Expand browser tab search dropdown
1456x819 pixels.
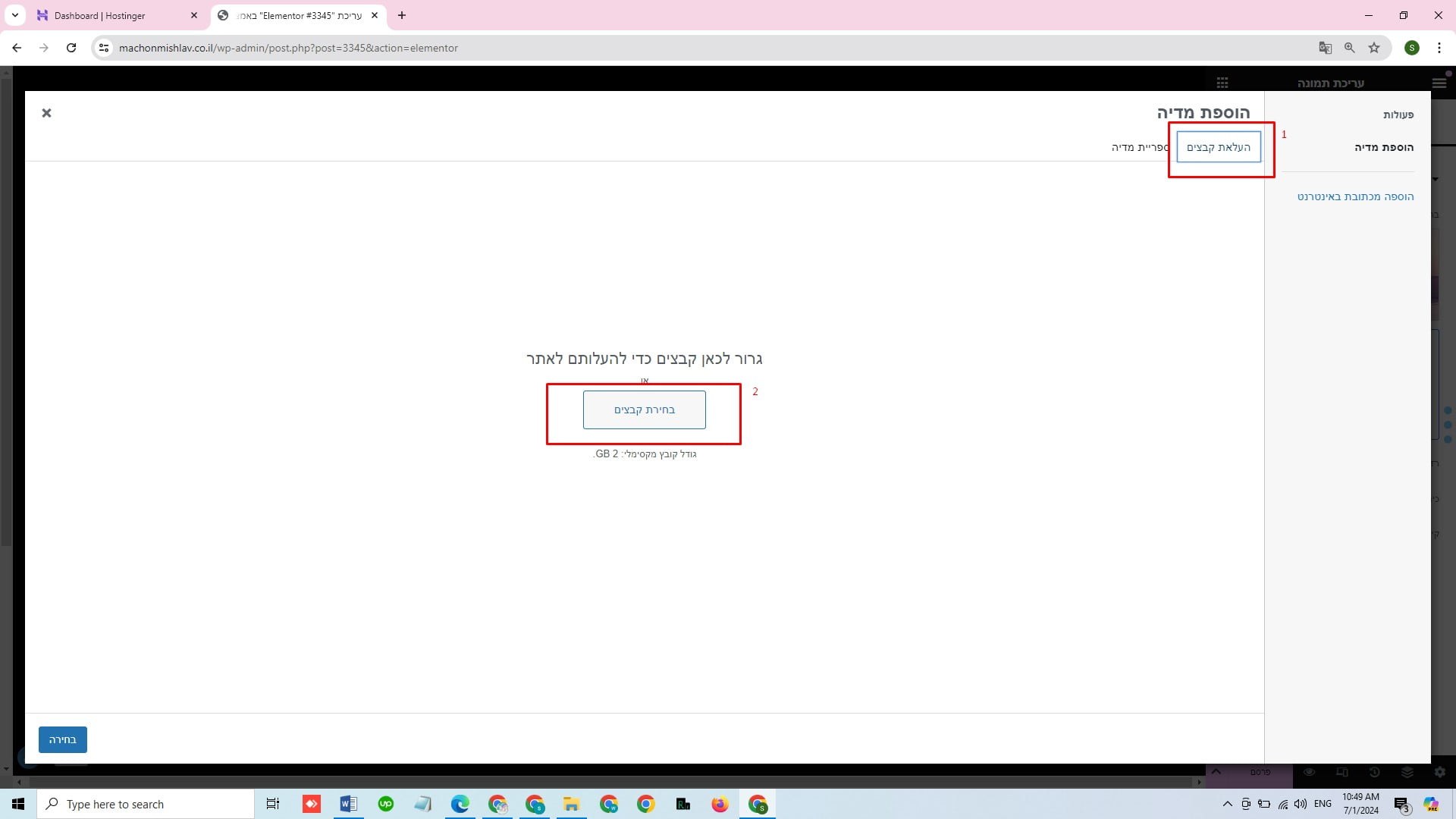[x=14, y=15]
